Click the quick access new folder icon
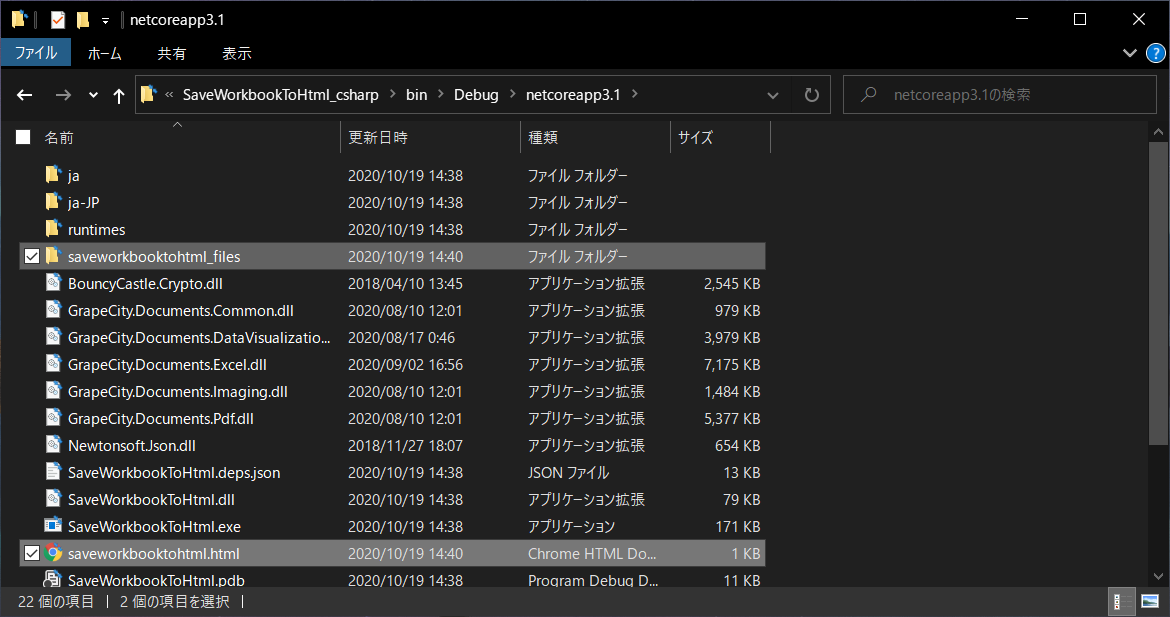The width and height of the screenshot is (1170, 617). [x=83, y=20]
